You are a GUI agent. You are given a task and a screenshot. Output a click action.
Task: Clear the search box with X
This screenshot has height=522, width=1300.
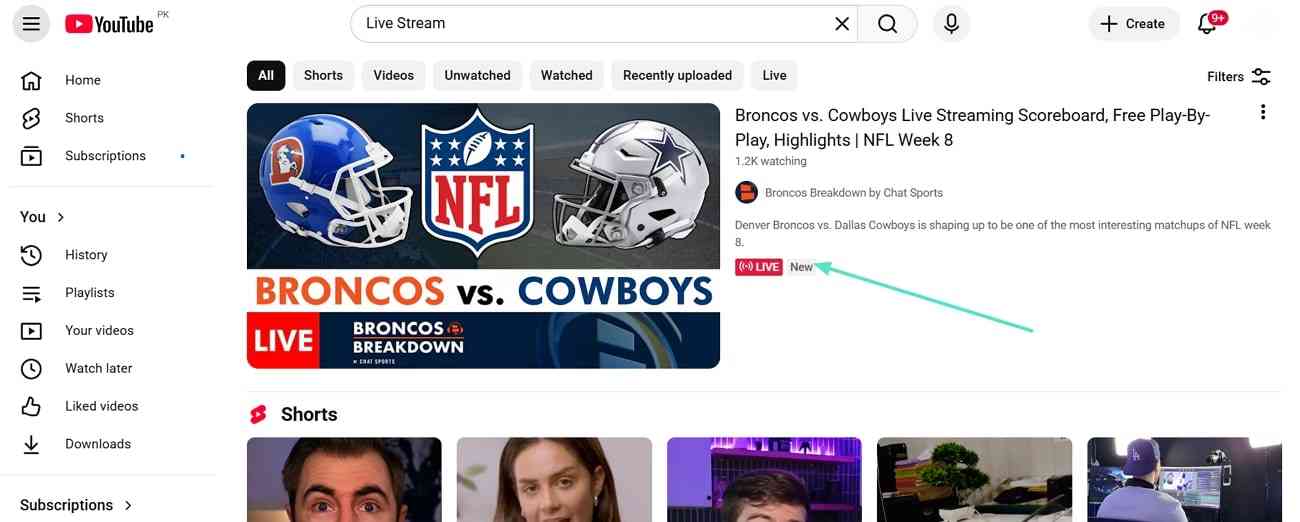click(x=842, y=23)
